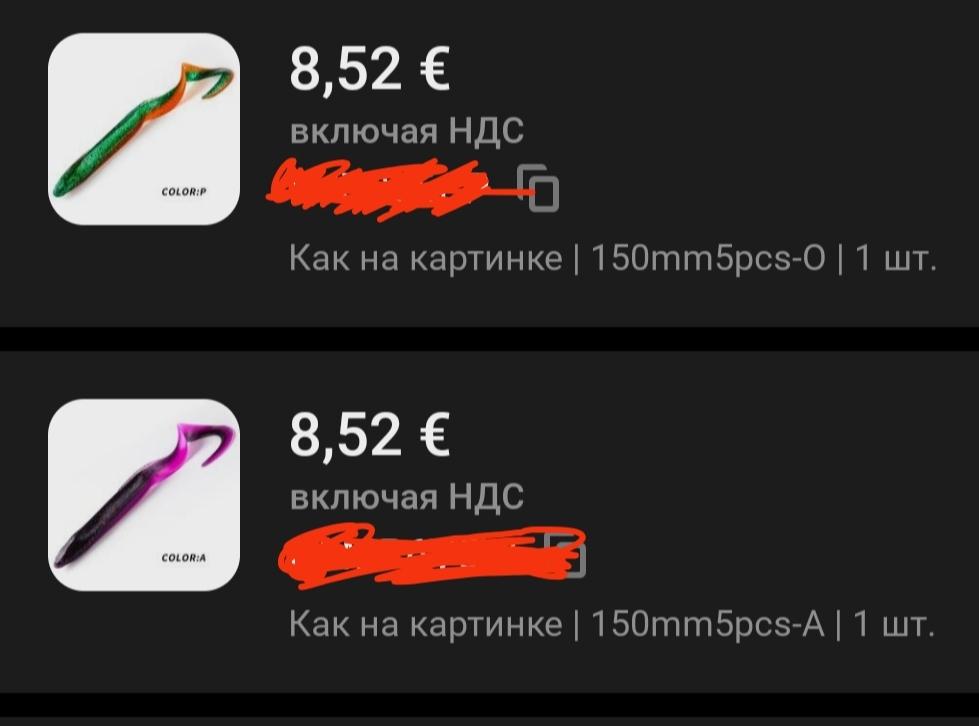This screenshot has width=979, height=726.
Task: Select the 'включая НДС' note under the first price
Action: (x=406, y=131)
